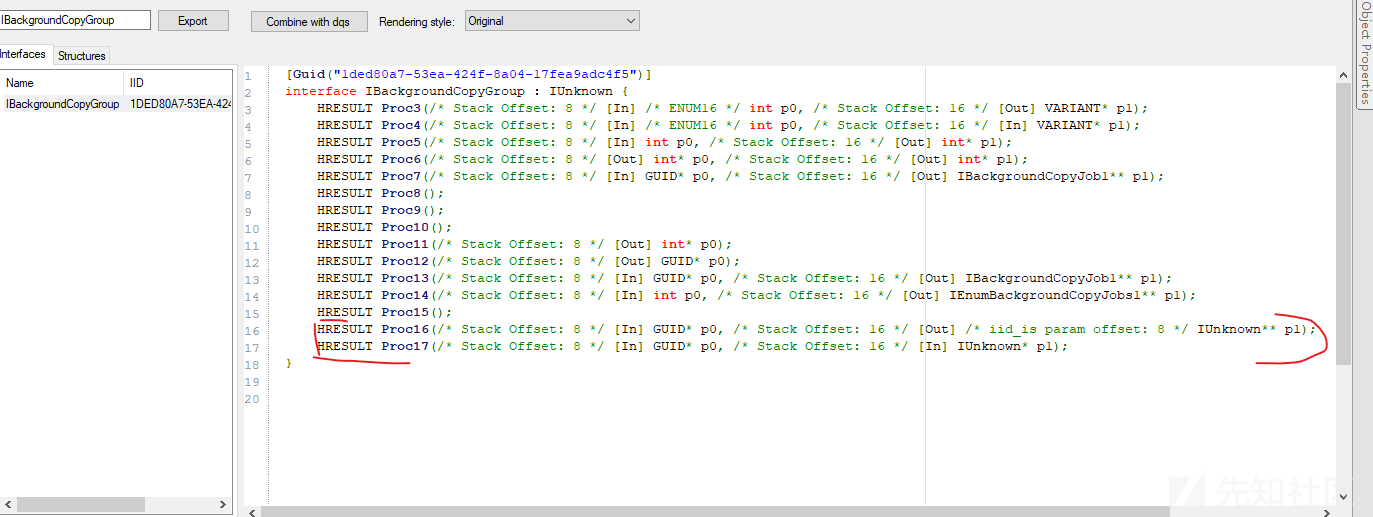The width and height of the screenshot is (1373, 517).
Task: Sort by the Name column header
Action: click(x=62, y=83)
